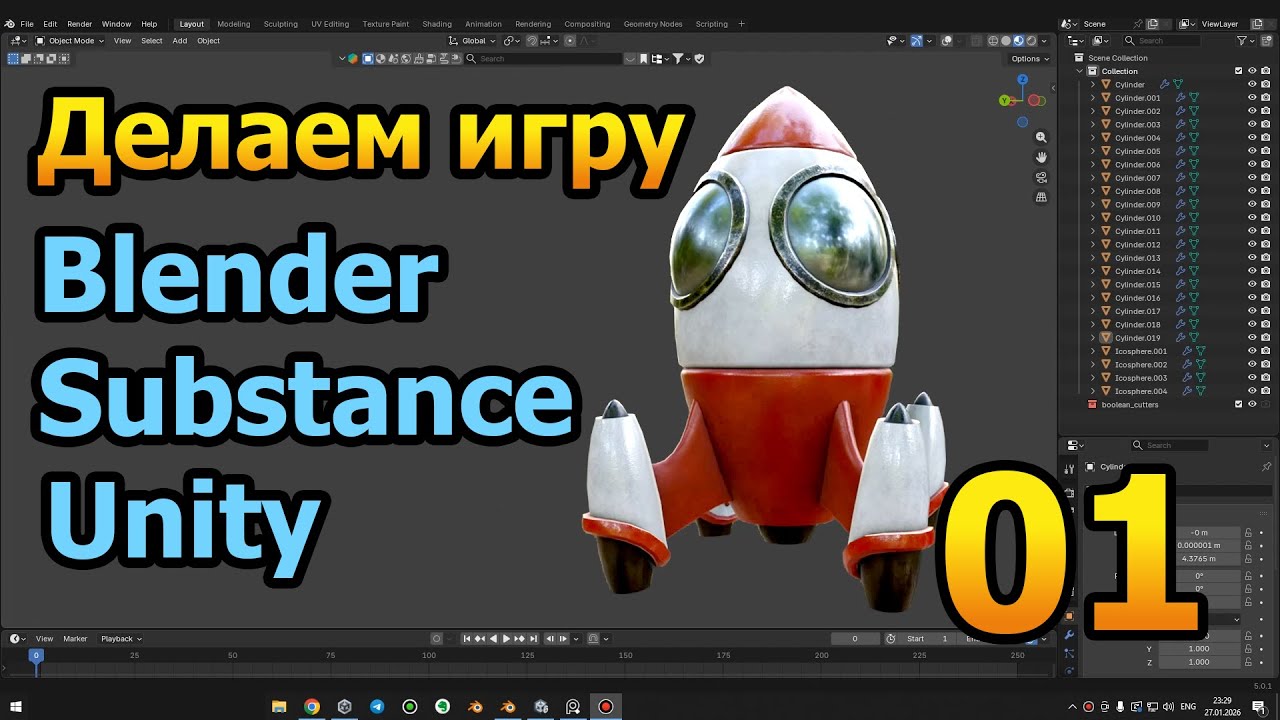The width and height of the screenshot is (1280, 720).
Task: Open the outliner filter dropdown
Action: [x=1246, y=41]
